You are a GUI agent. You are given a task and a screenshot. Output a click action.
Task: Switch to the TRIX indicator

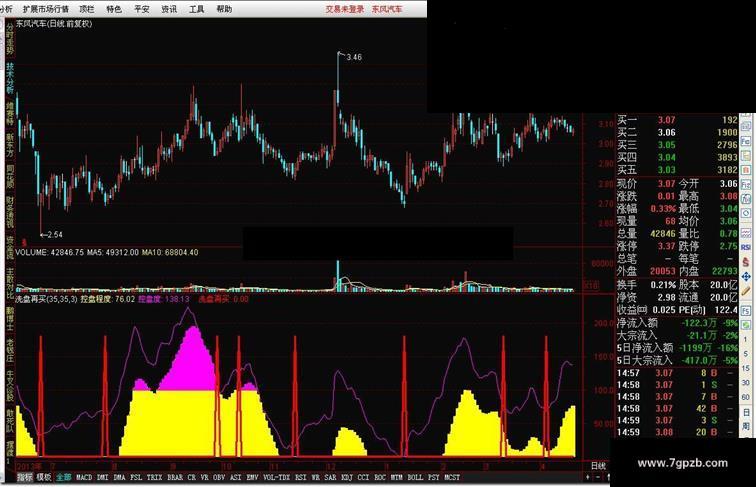coord(154,477)
